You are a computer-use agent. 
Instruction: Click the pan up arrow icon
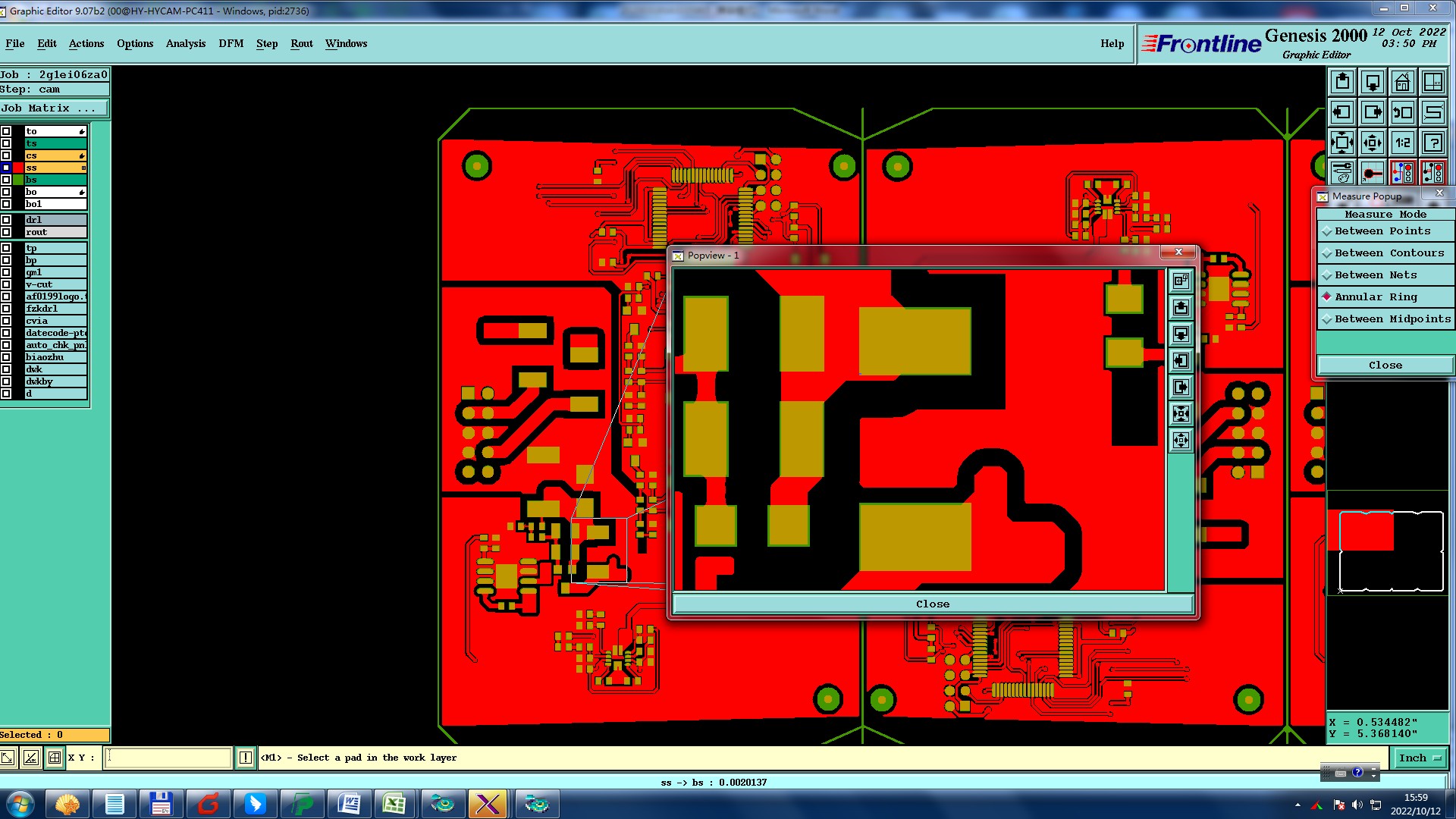coord(1342,82)
